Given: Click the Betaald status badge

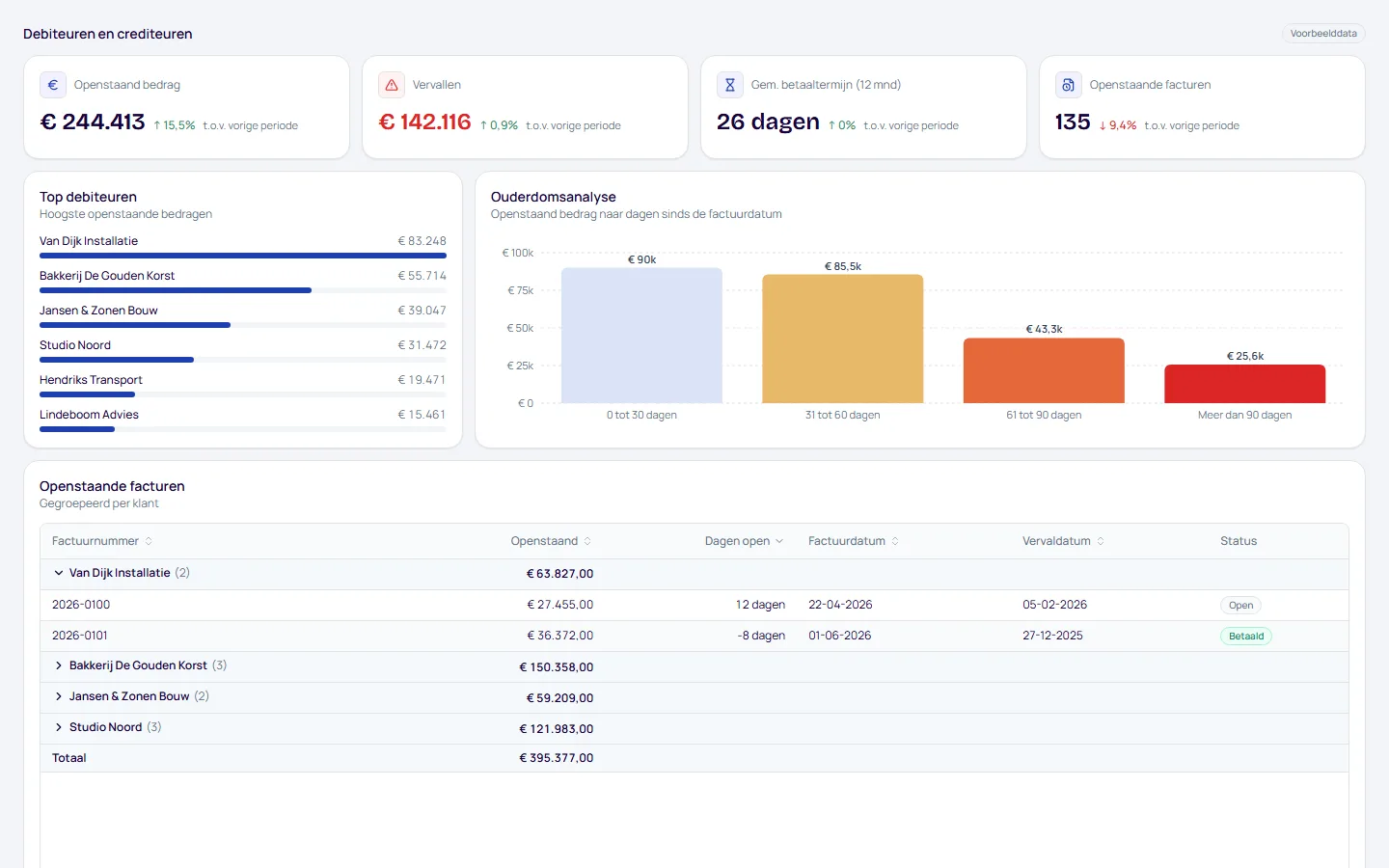Looking at the screenshot, I should pos(1246,637).
